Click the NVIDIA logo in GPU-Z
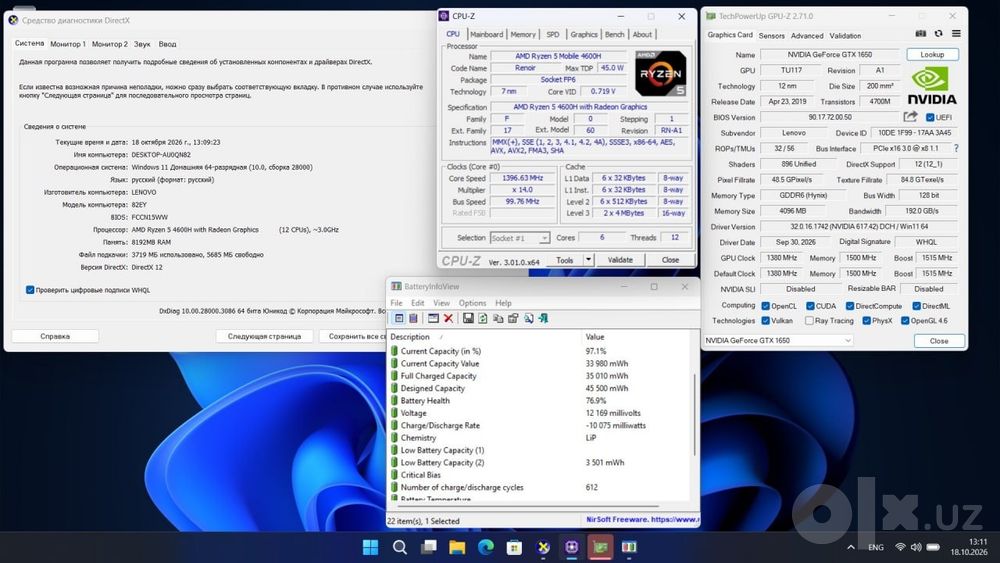The image size is (1000, 563). (x=932, y=85)
